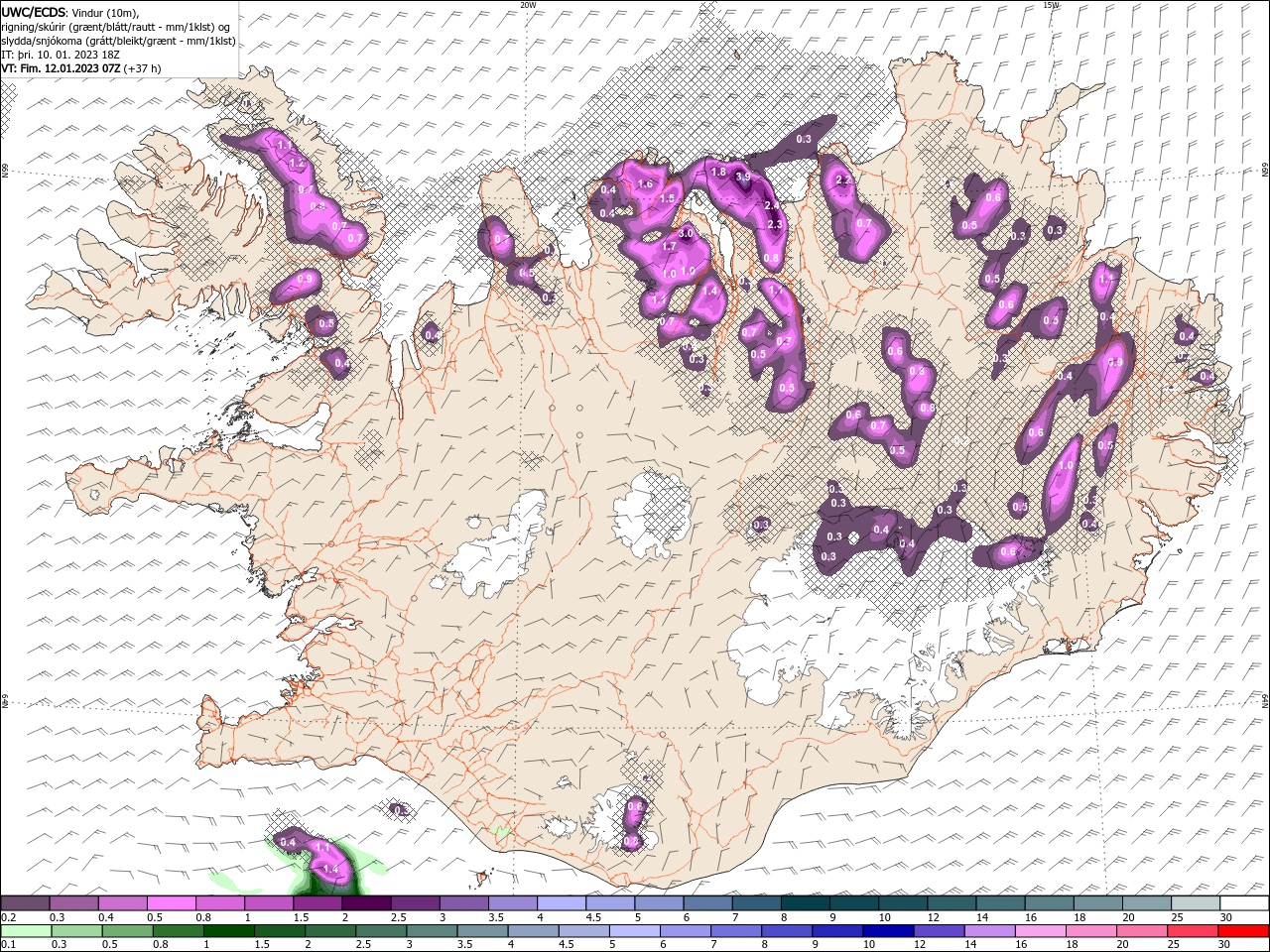Click the white swatch above 30 in top legend row
Screen dimensions: 1270x952
1244,903
